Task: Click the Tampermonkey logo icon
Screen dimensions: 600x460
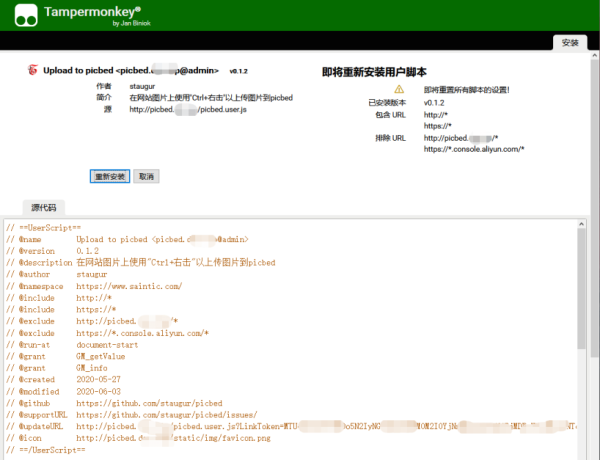Action: pos(26,15)
